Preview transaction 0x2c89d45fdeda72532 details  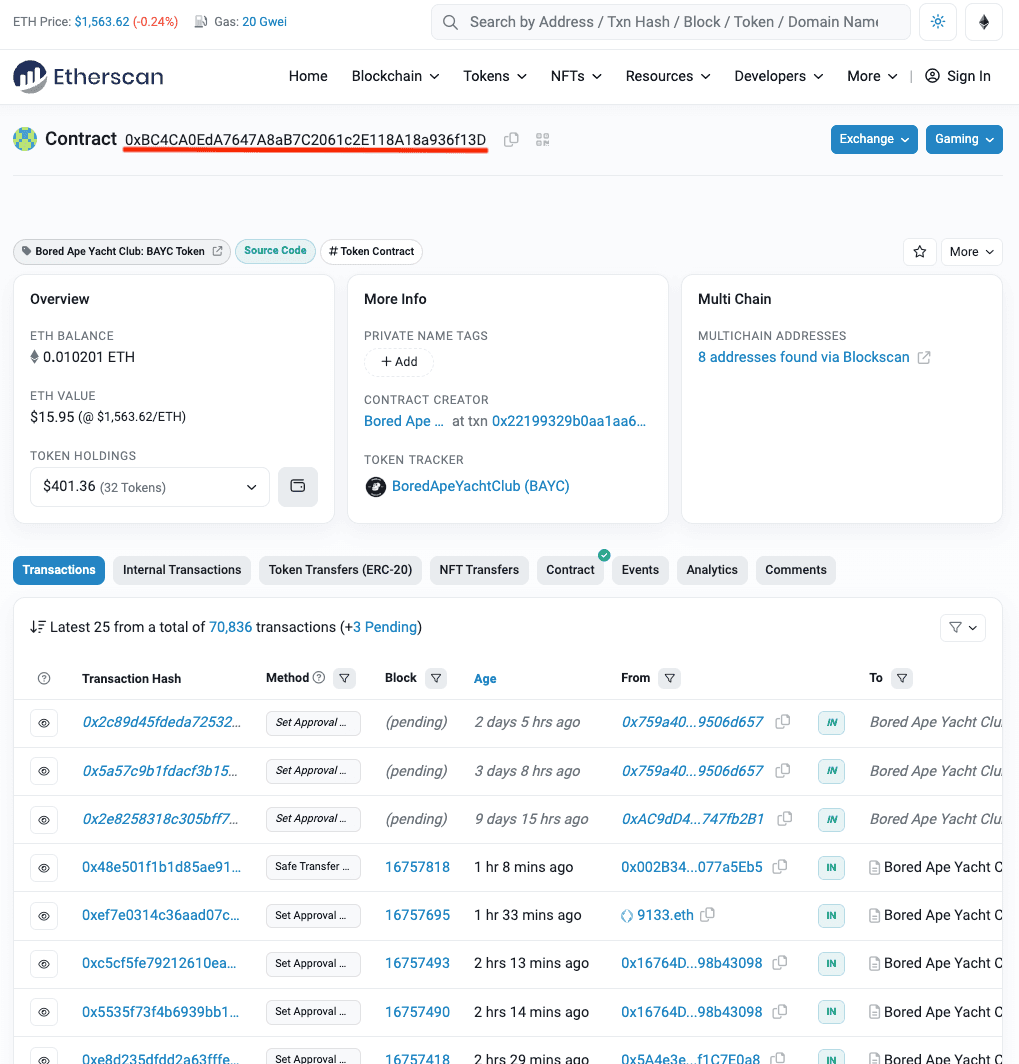(x=44, y=723)
